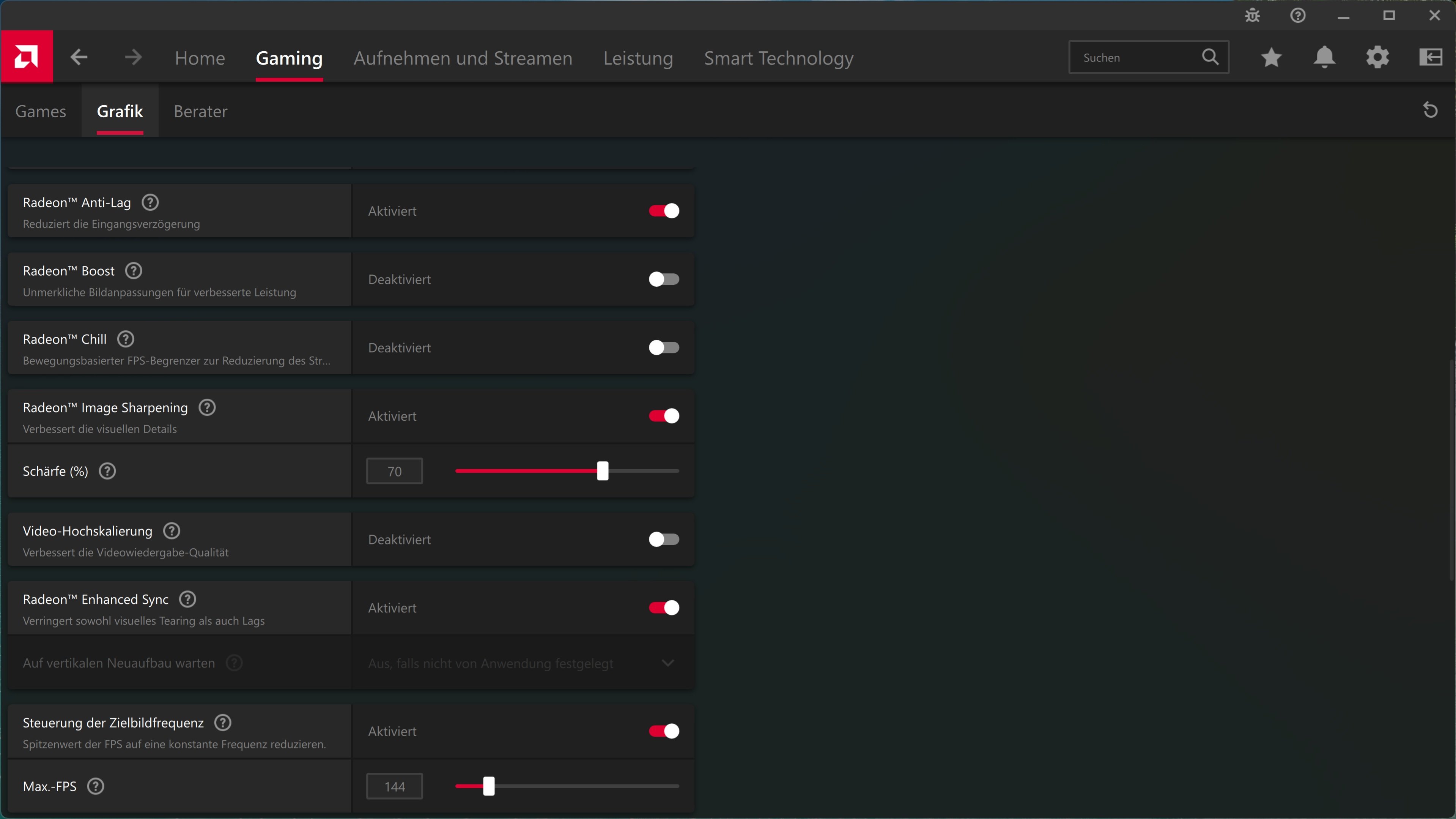Show help for Radeon Anti-Lag
The image size is (1456, 819).
point(150,202)
